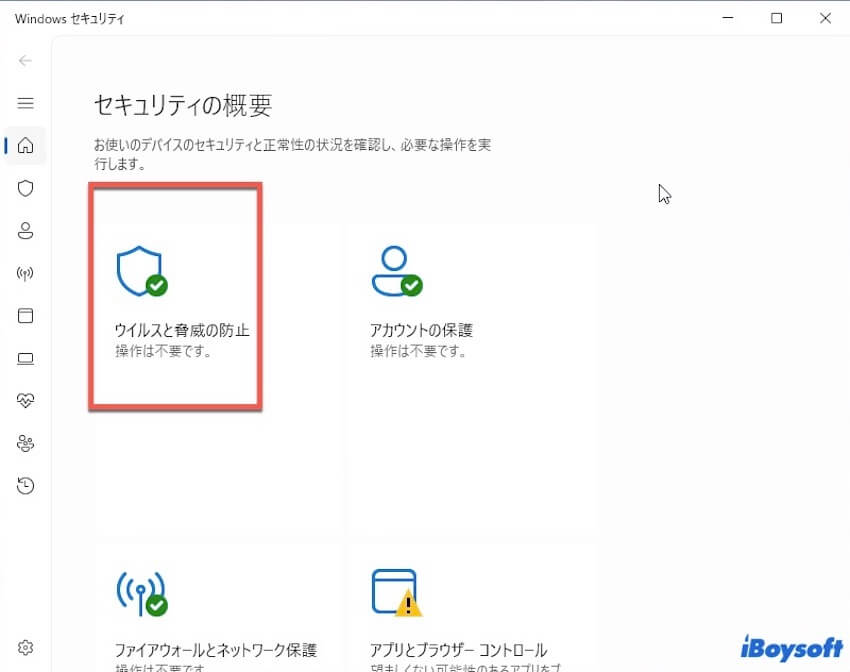Maximize the Windows セキュリティ window

click(x=777, y=18)
